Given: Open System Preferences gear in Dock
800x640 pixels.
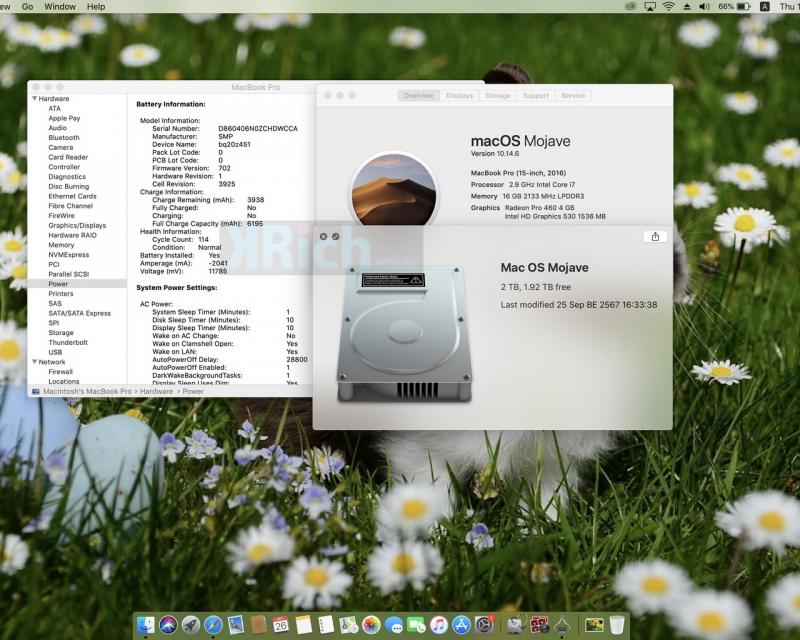Looking at the screenshot, I should [484, 625].
